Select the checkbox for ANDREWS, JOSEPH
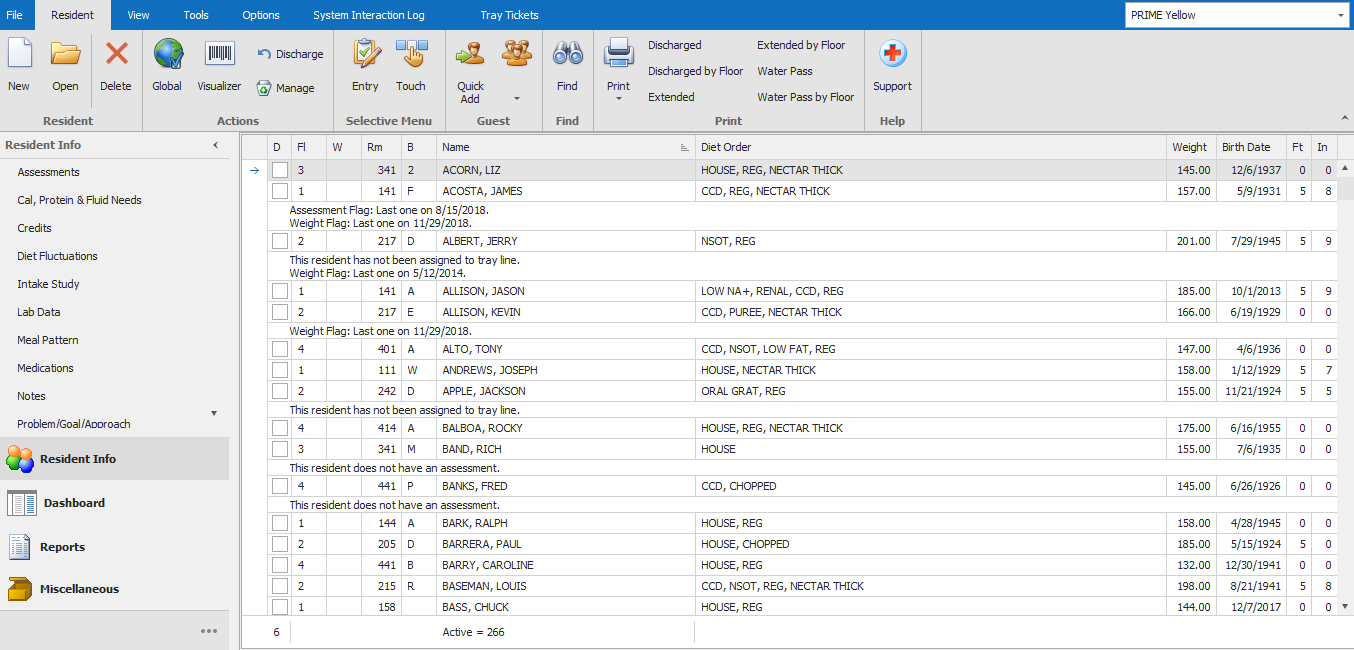The height and width of the screenshot is (650, 1354). 280,370
